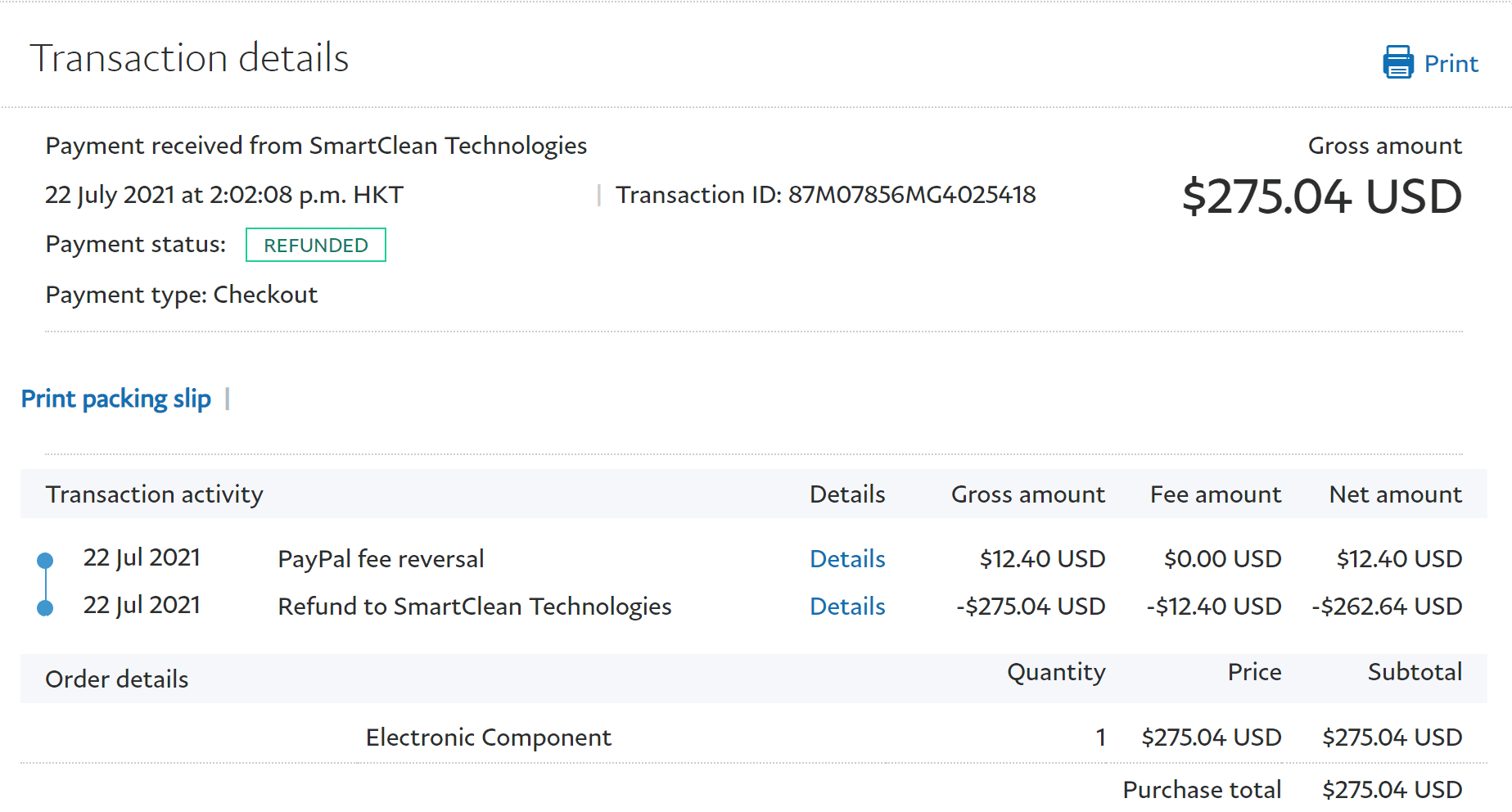The height and width of the screenshot is (812, 1512).
Task: Click the Transaction activity column header
Action: pyautogui.click(x=154, y=494)
